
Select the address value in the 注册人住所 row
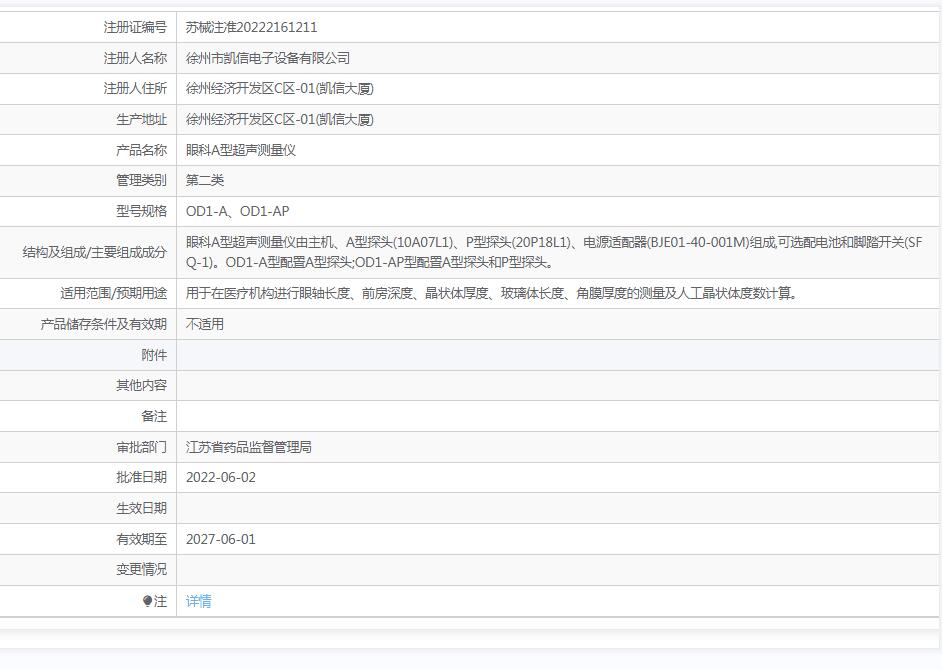[x=279, y=88]
